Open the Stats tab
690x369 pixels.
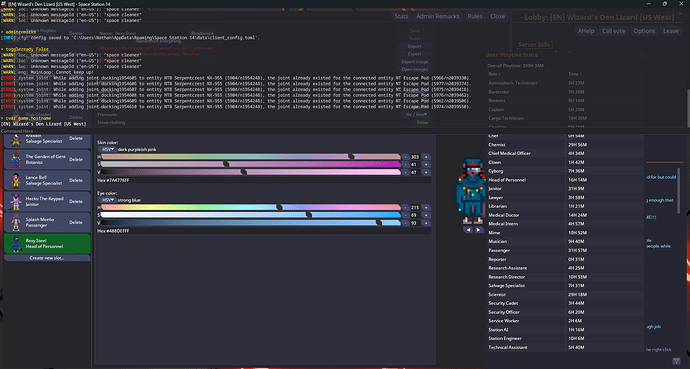pos(401,16)
